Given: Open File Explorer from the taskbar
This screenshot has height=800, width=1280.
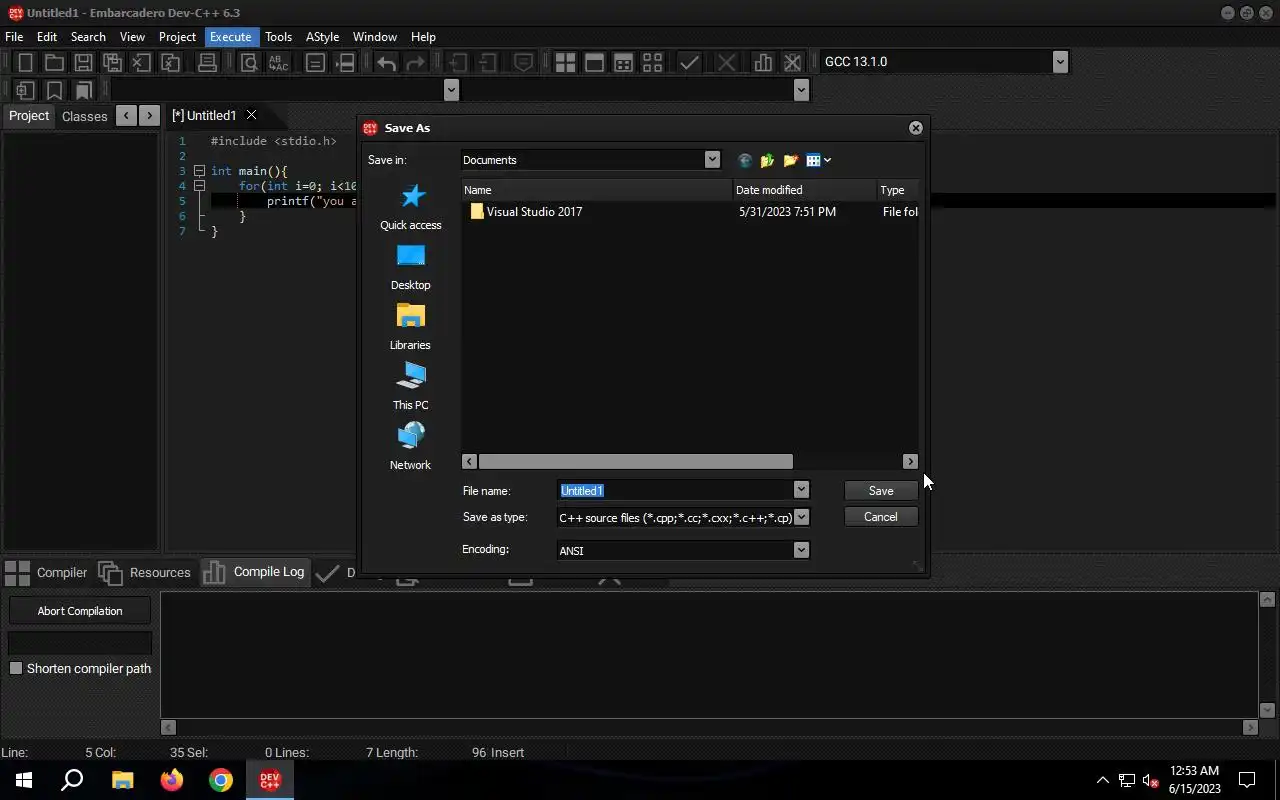Looking at the screenshot, I should pyautogui.click(x=122, y=780).
